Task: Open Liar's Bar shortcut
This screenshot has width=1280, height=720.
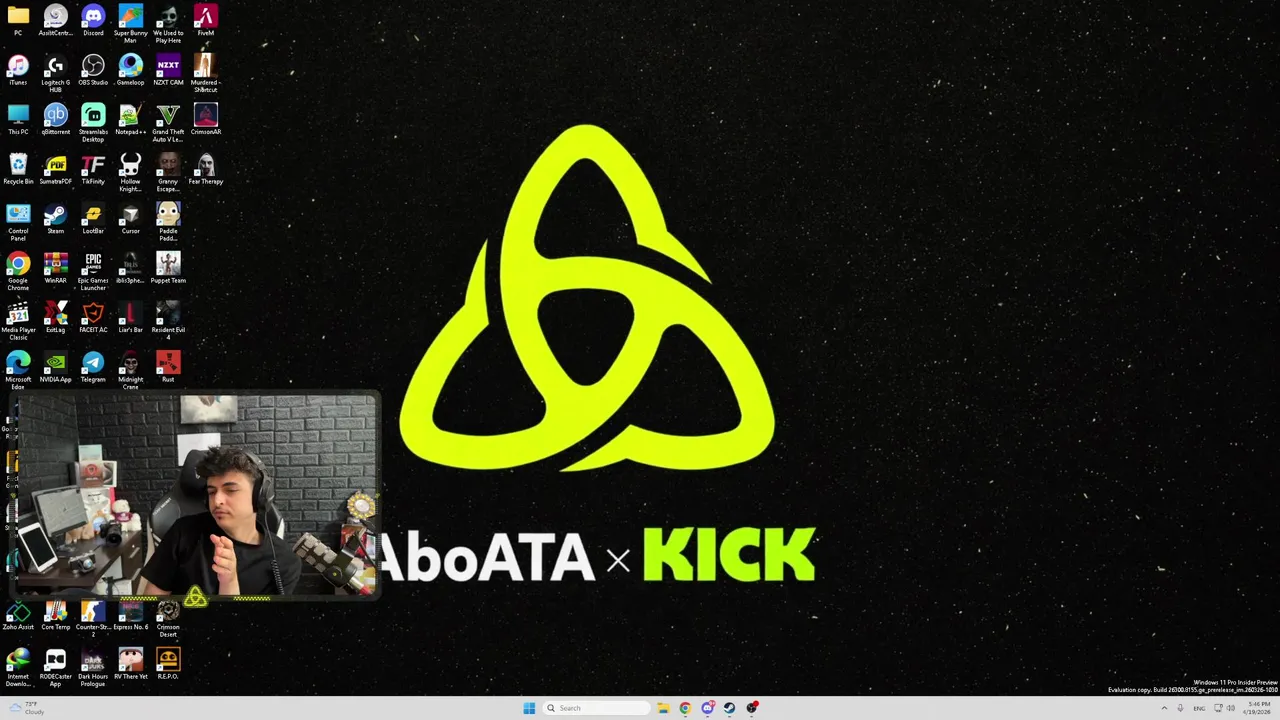Action: (x=130, y=317)
